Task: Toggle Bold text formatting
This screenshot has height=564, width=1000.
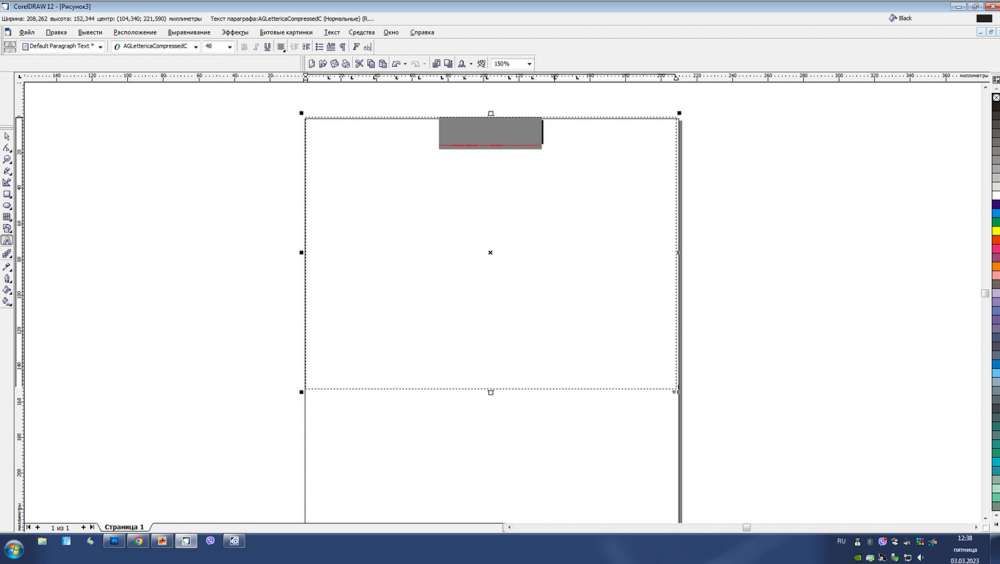Action: [244, 47]
